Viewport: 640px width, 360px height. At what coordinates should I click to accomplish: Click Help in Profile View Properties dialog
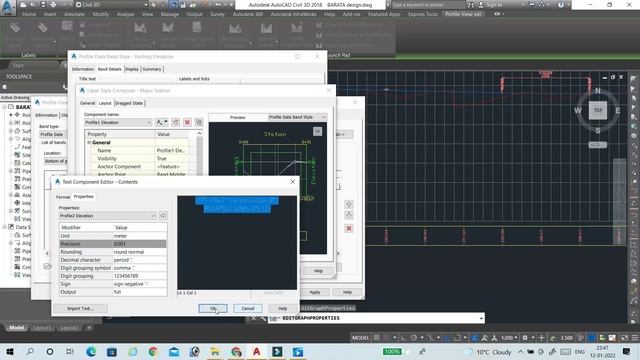click(347, 292)
